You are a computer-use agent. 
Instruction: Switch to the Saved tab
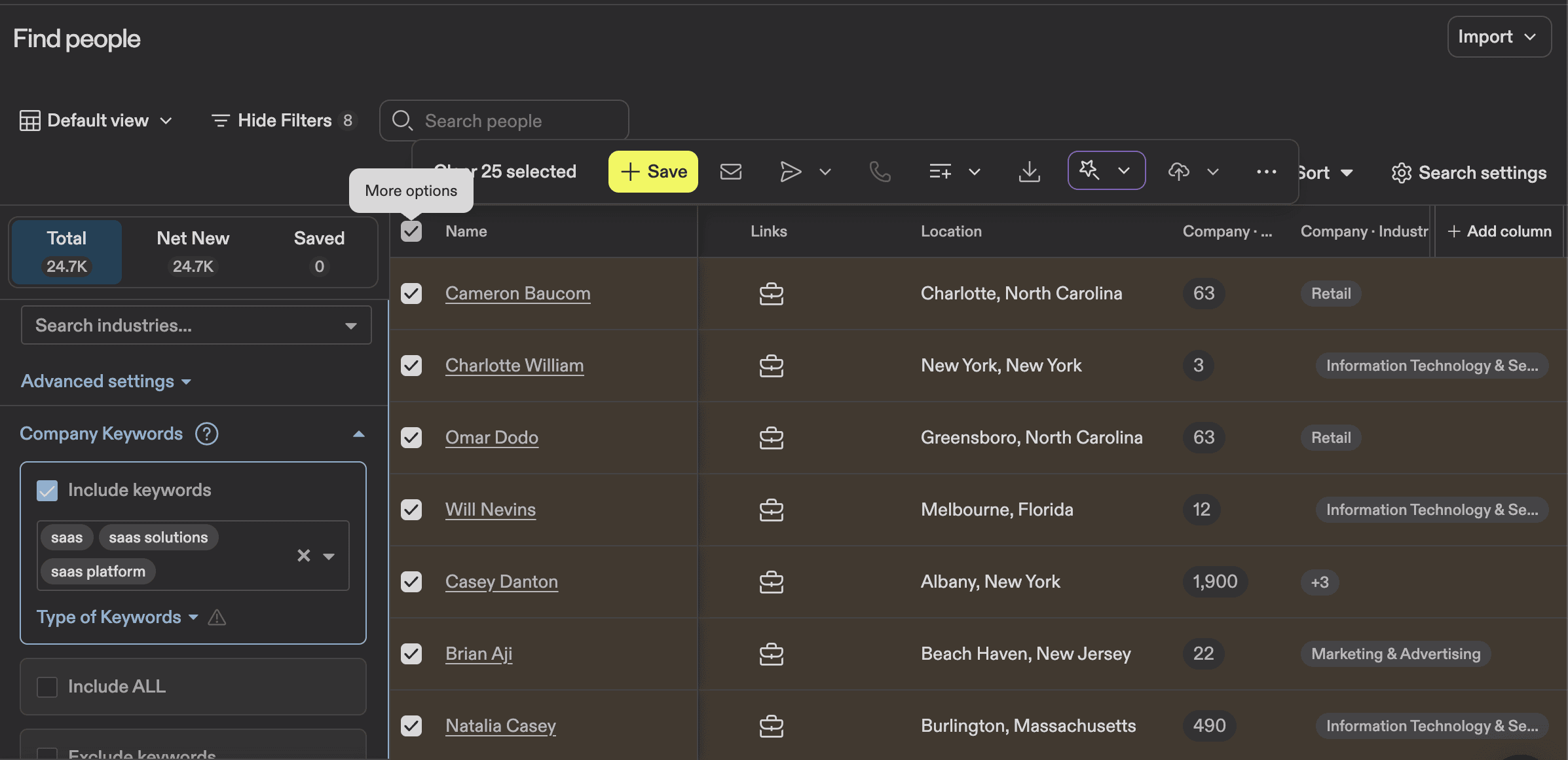(x=319, y=252)
